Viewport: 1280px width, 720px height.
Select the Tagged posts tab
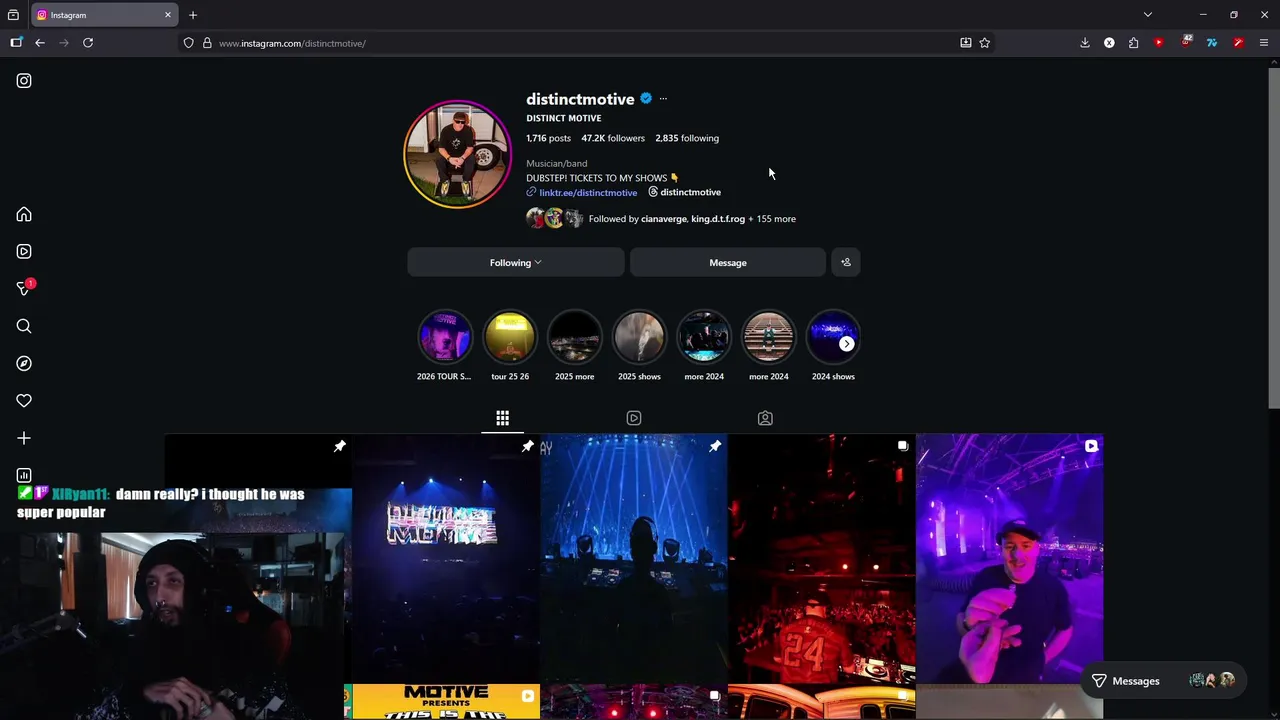765,418
